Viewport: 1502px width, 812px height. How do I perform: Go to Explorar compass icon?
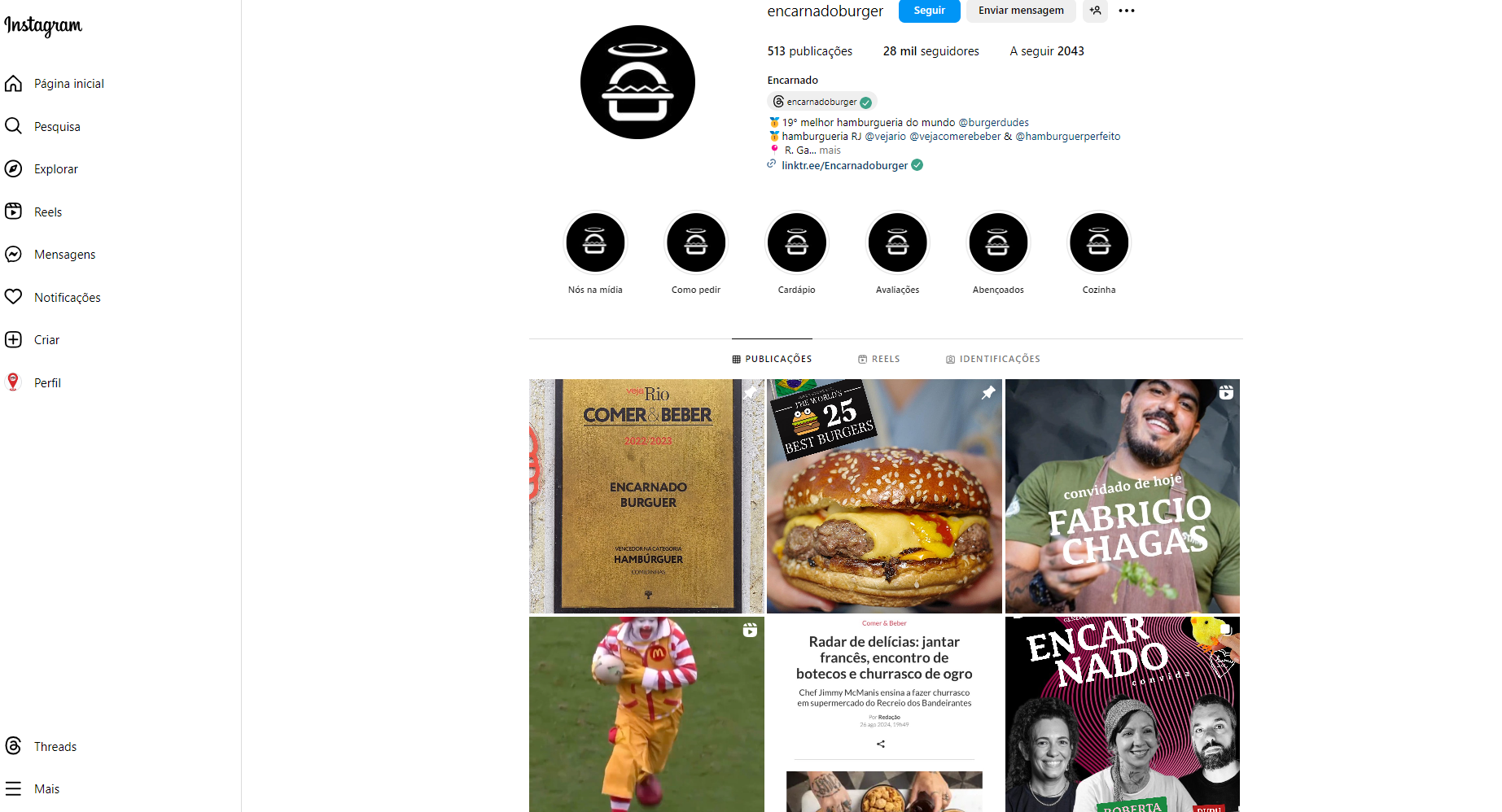click(13, 169)
